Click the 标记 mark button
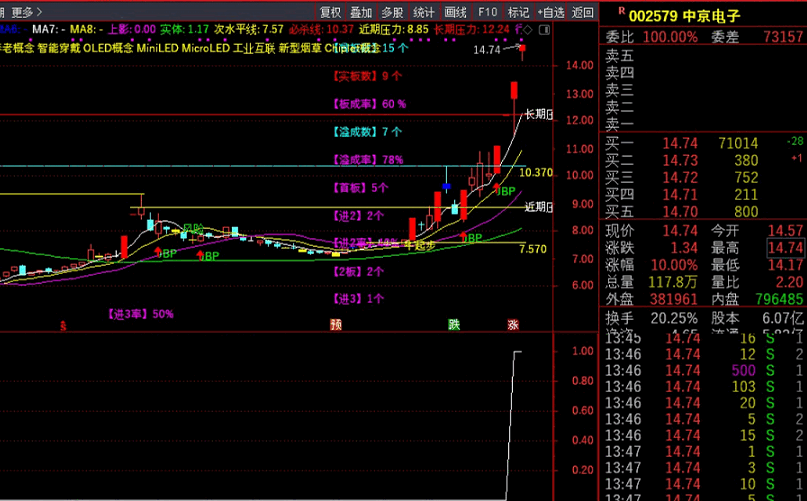 [x=518, y=12]
